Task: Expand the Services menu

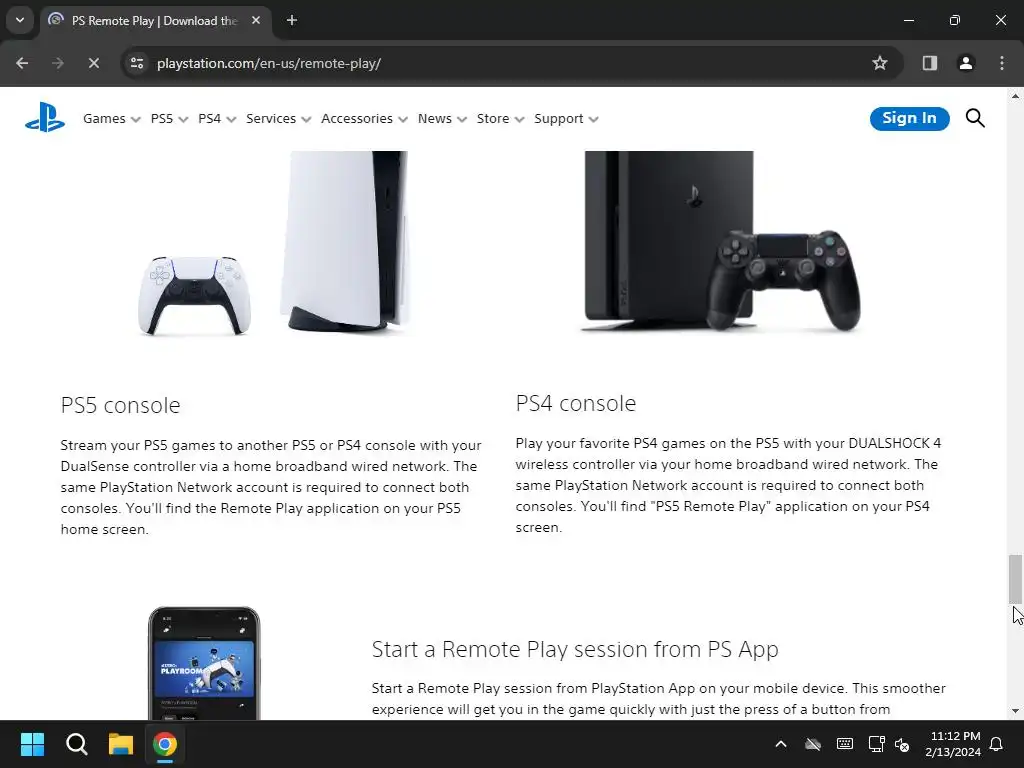Action: [x=278, y=119]
